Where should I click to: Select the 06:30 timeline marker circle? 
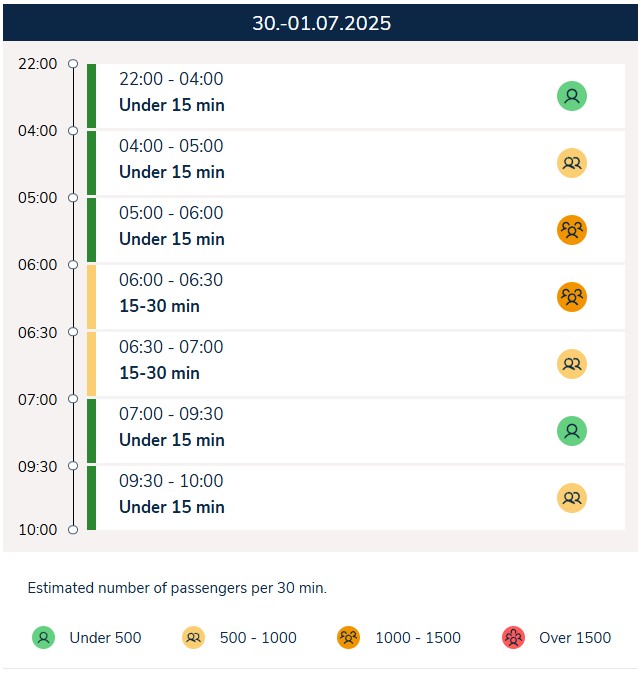(73, 332)
